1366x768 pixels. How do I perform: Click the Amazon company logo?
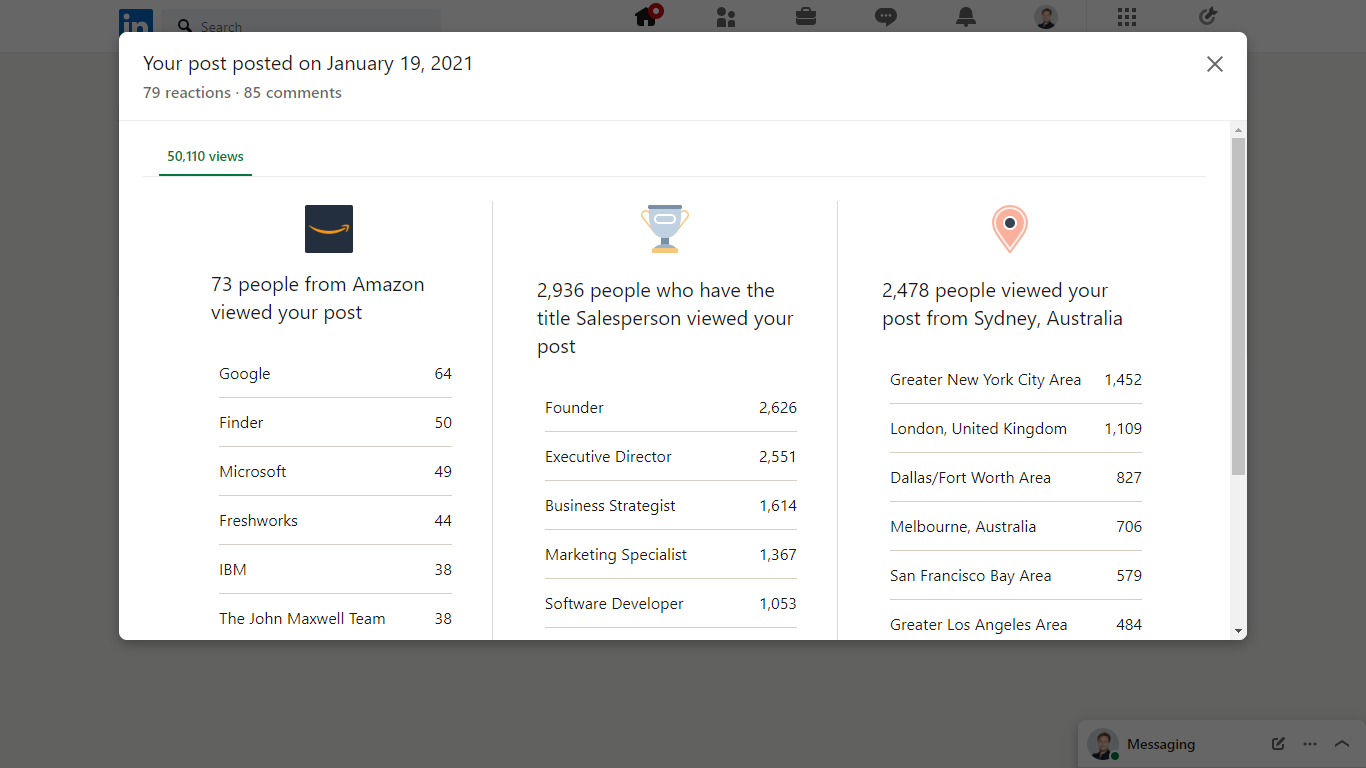point(329,229)
